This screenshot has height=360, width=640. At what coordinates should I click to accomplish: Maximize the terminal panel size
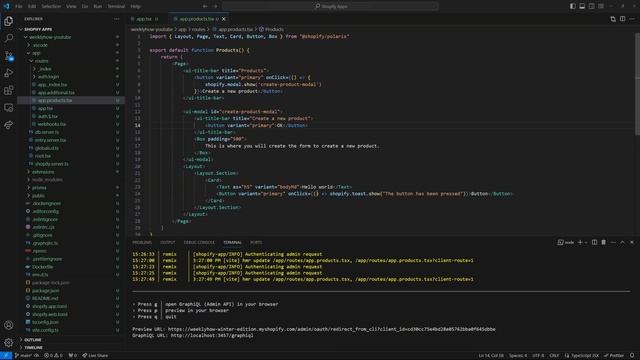coord(622,242)
